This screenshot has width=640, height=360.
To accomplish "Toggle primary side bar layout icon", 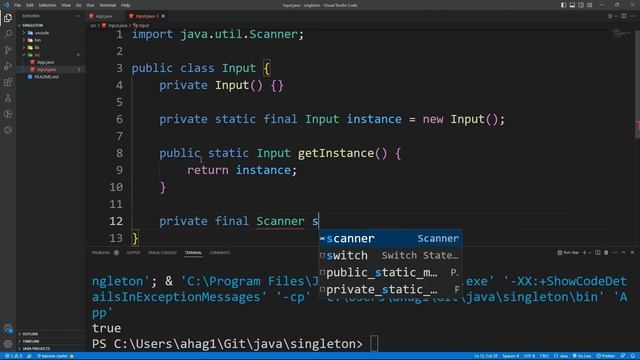I will coord(563,5).
